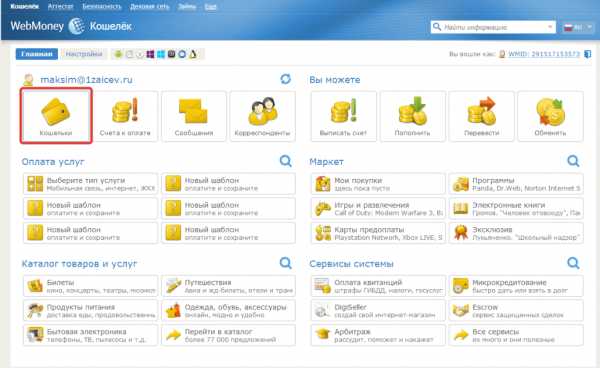Open Билеты in the catalog

point(90,286)
